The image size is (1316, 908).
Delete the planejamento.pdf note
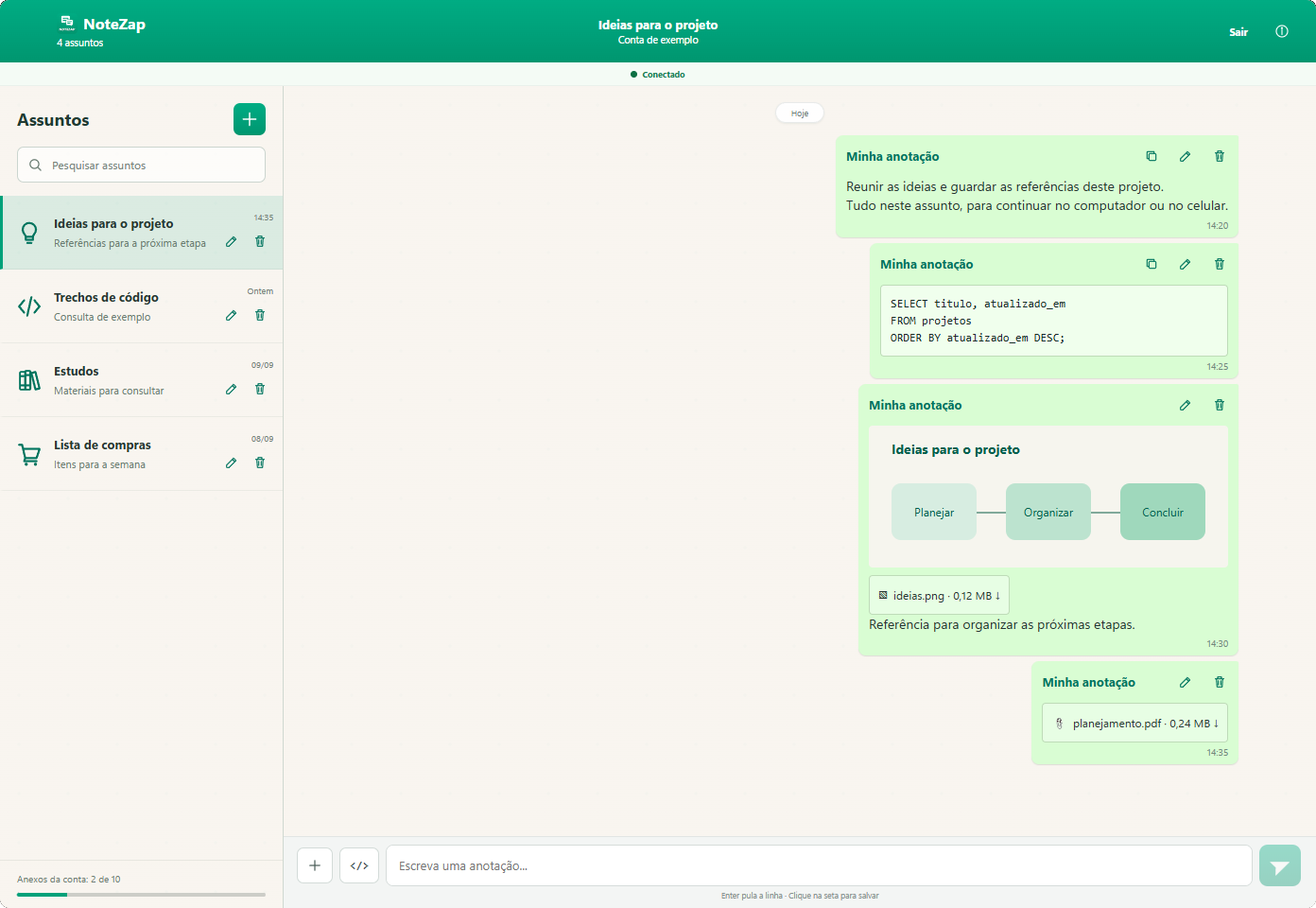coord(1220,683)
